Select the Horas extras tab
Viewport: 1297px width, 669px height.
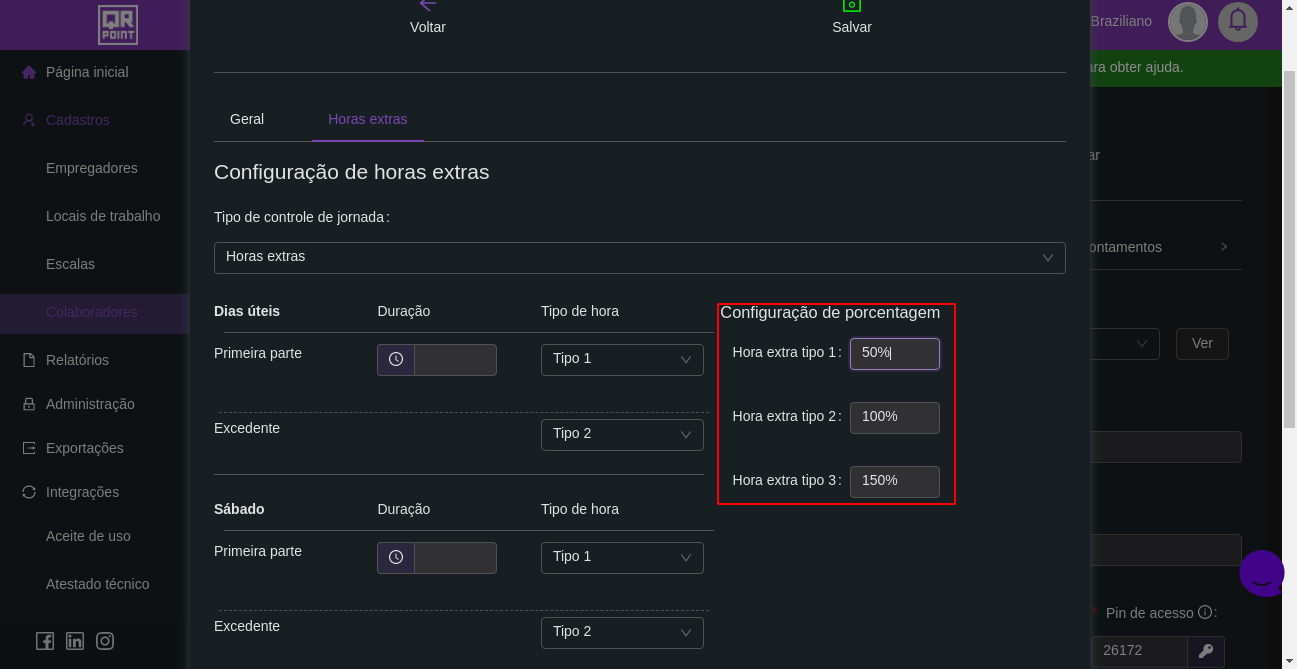367,119
